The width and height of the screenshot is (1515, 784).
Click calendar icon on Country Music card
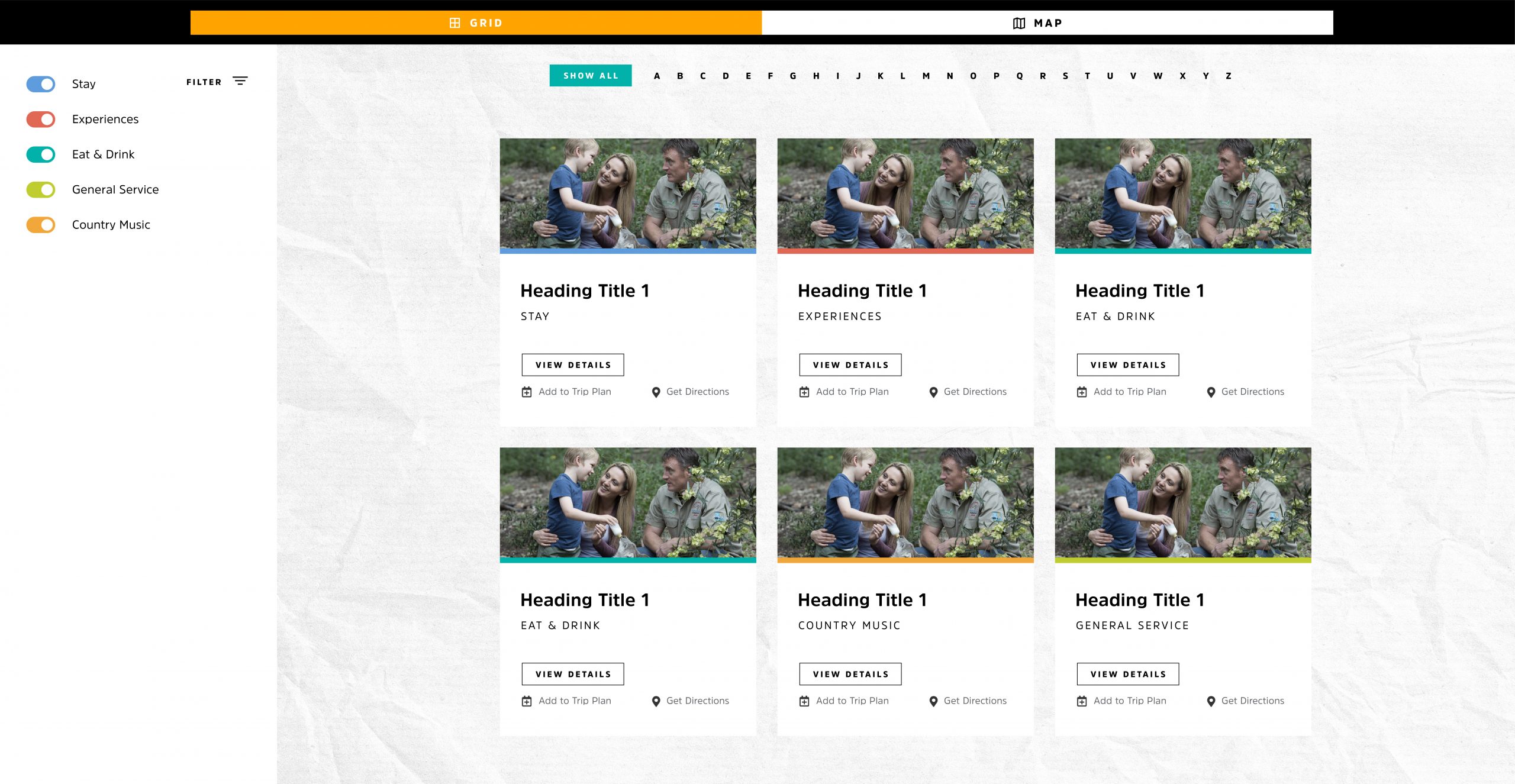click(x=804, y=701)
